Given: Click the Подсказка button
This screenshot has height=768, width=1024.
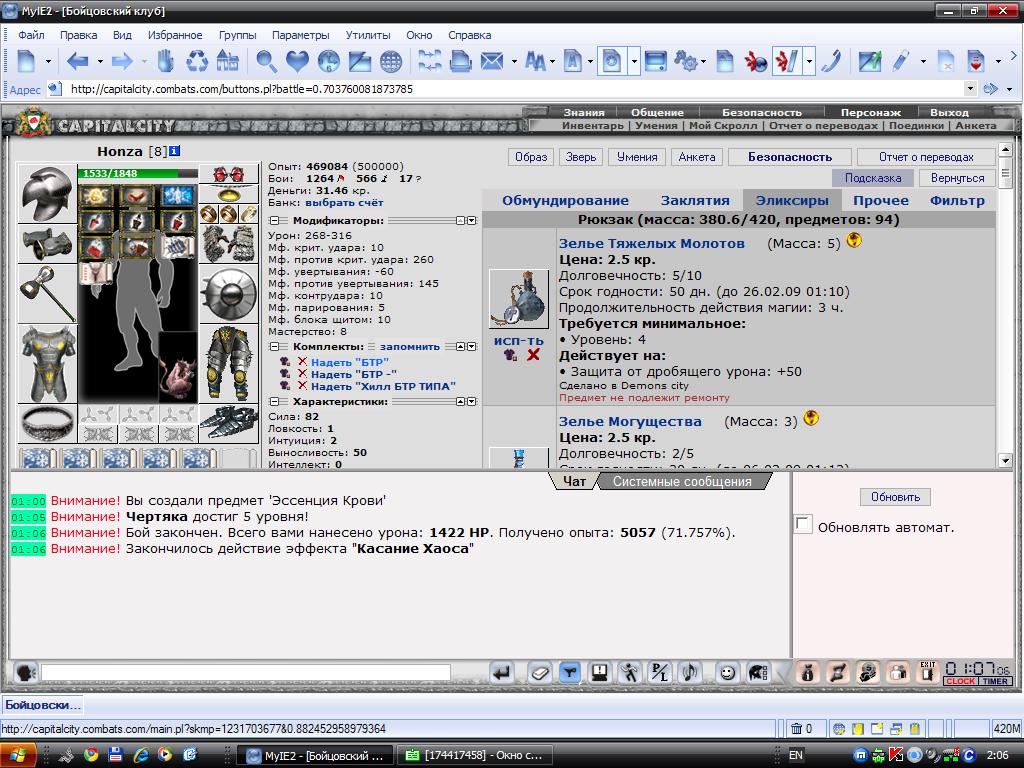Looking at the screenshot, I should click(872, 178).
